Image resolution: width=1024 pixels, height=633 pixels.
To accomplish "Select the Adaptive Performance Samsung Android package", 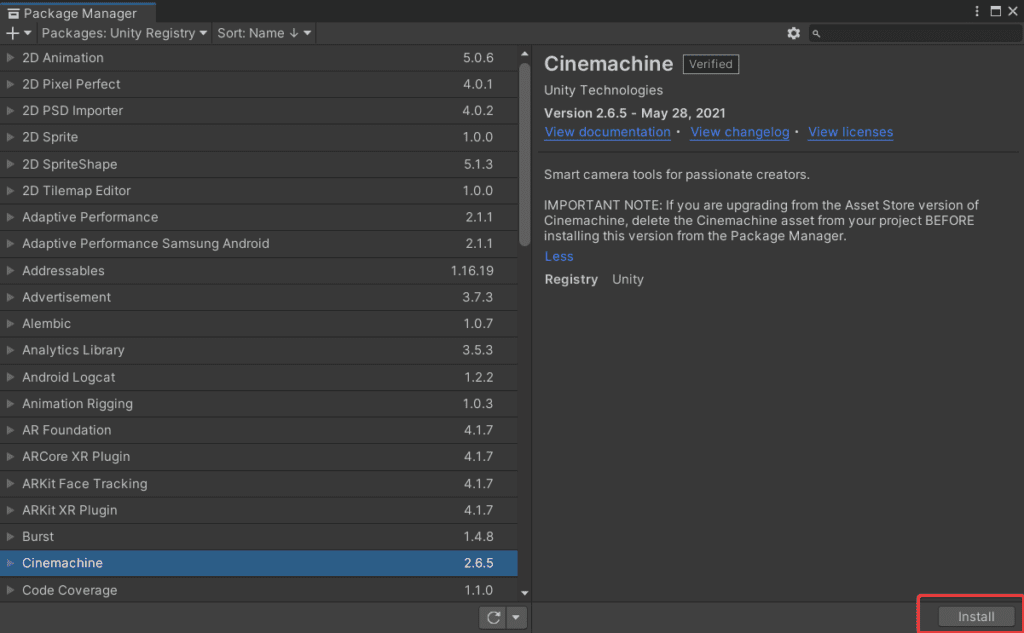I will (x=259, y=244).
